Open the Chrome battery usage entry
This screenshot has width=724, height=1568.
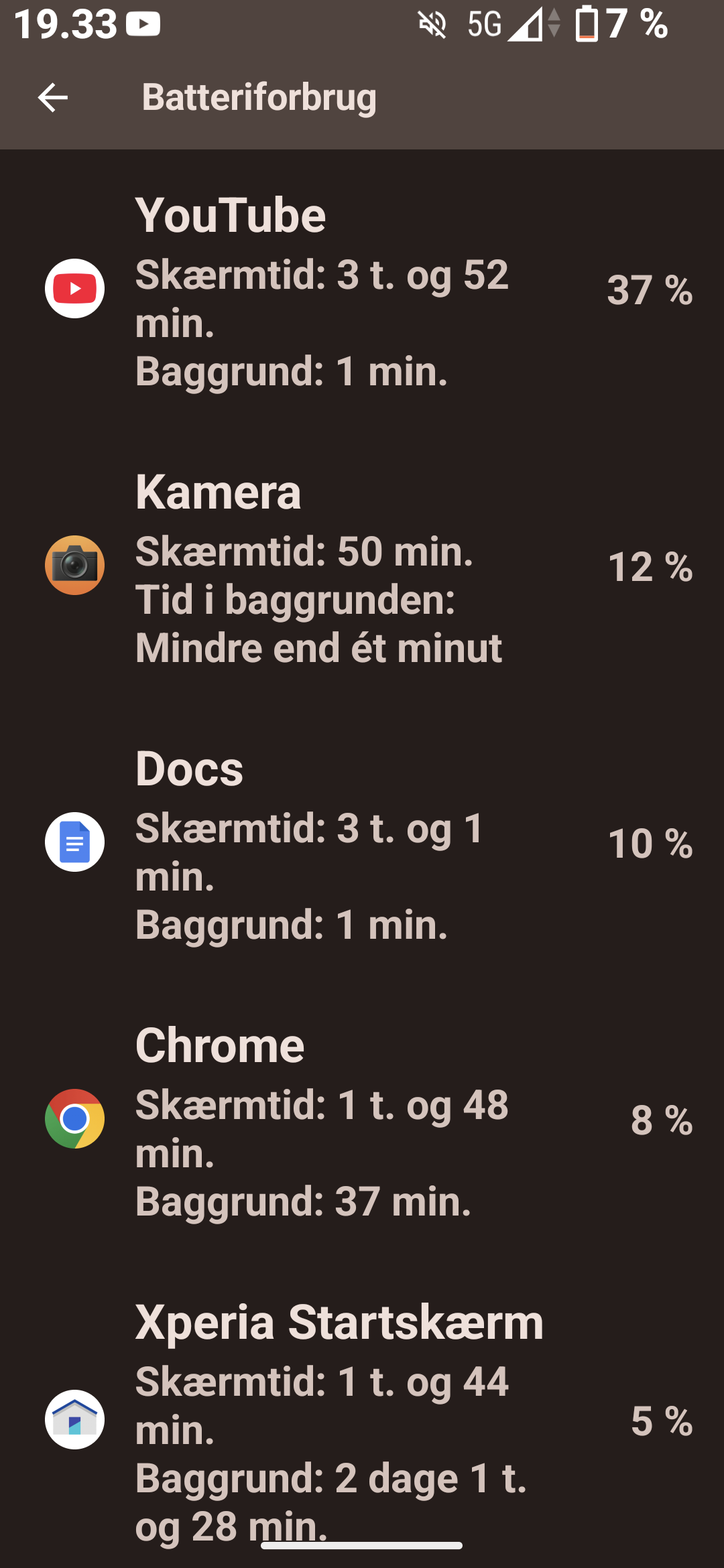(362, 1119)
